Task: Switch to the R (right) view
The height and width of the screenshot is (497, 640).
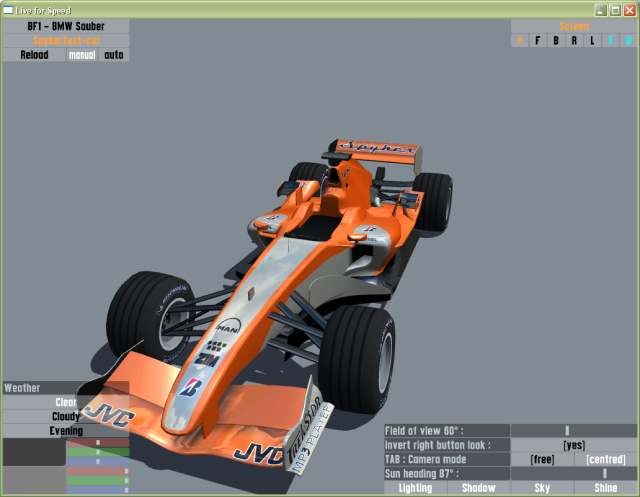Action: click(574, 40)
